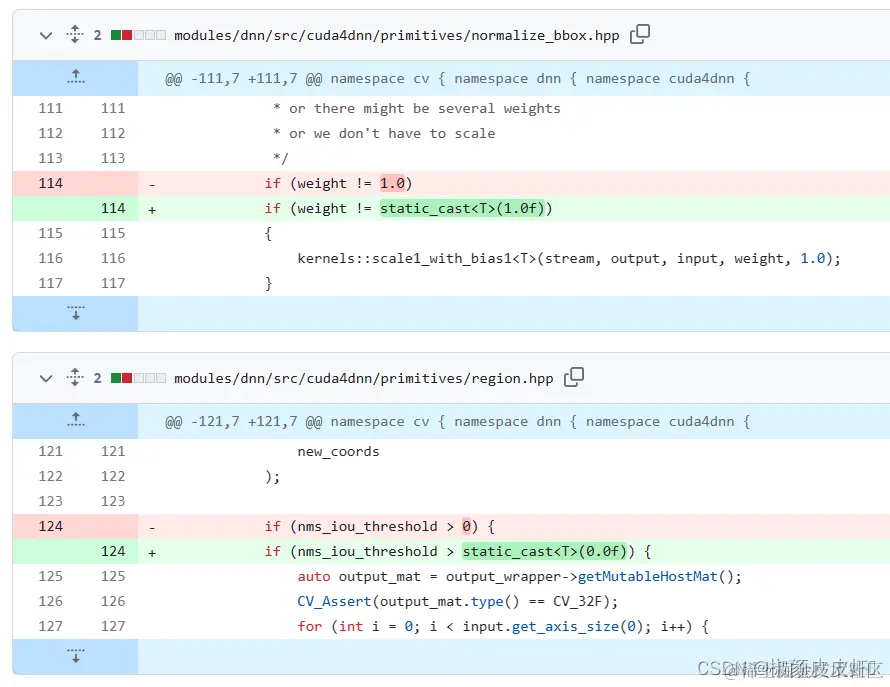Click the getMutableHostMat call
Viewport: 890px width, 687px height.
648,576
